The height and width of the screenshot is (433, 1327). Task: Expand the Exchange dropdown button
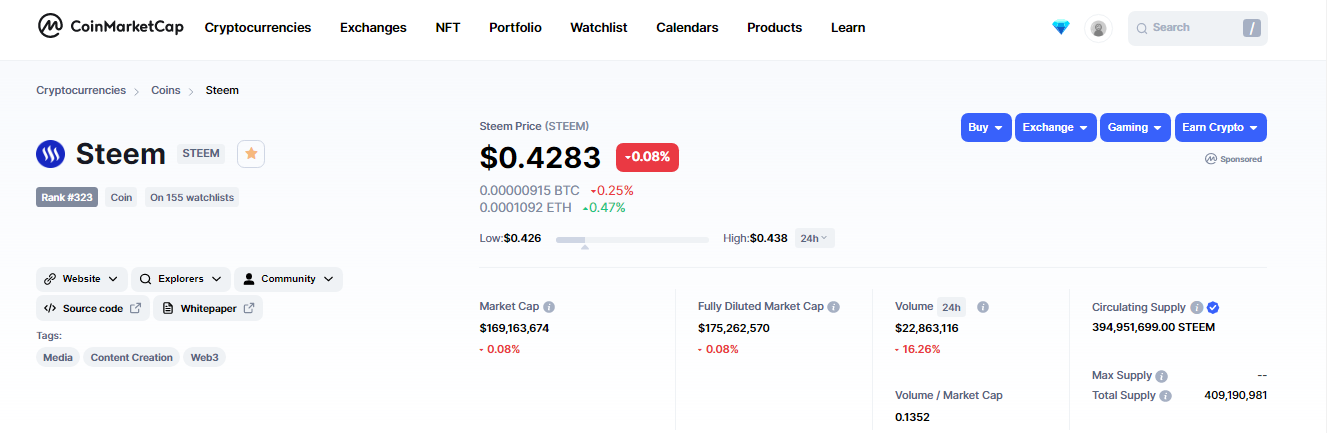coord(1056,127)
